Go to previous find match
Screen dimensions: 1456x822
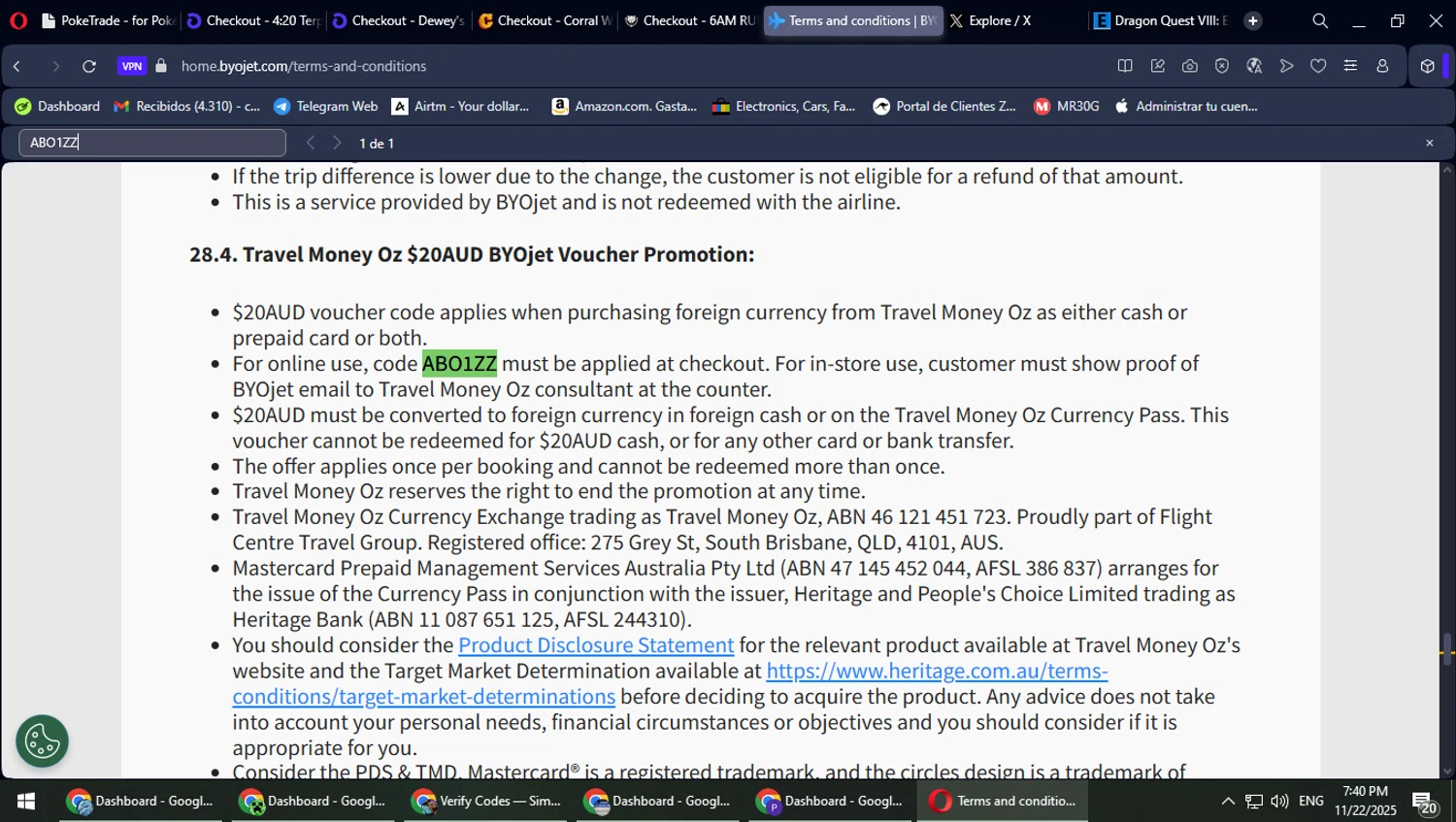(311, 143)
